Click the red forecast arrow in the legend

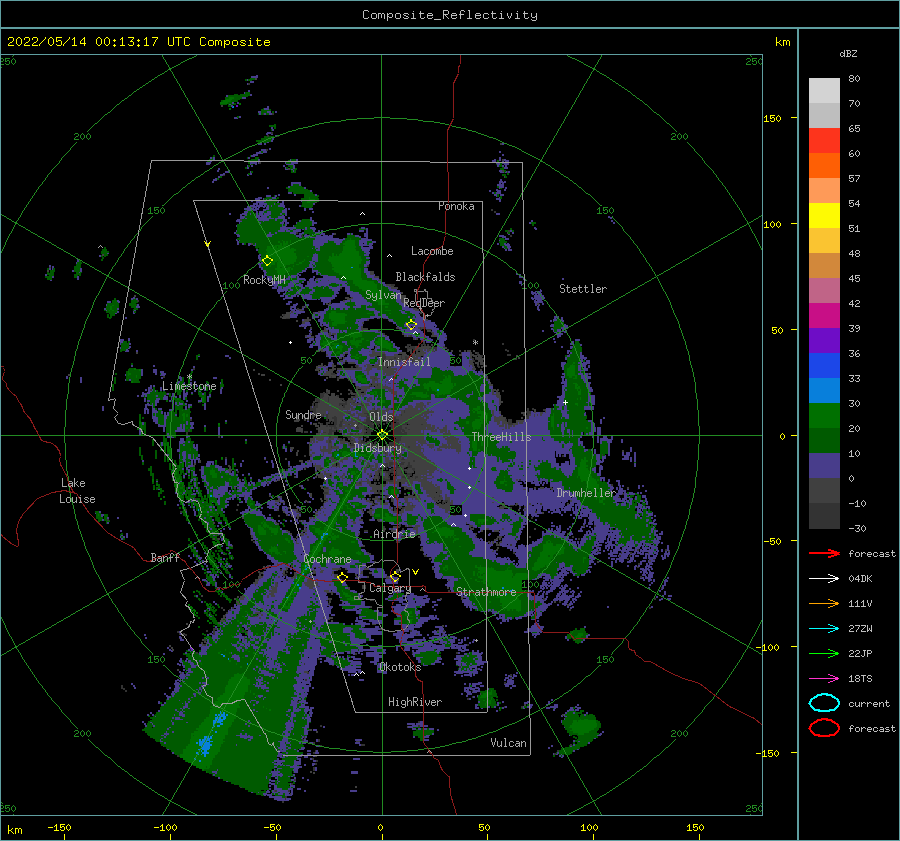click(824, 553)
